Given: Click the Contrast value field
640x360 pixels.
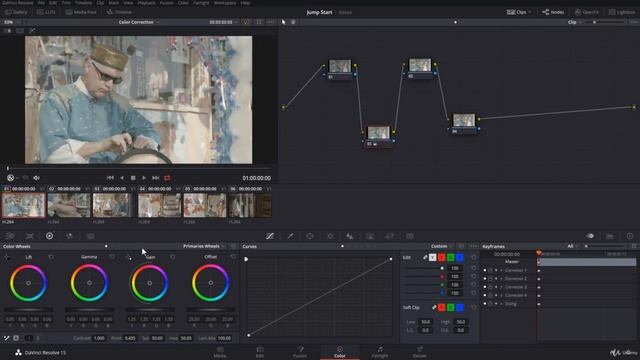Looking at the screenshot, I should [x=99, y=338].
